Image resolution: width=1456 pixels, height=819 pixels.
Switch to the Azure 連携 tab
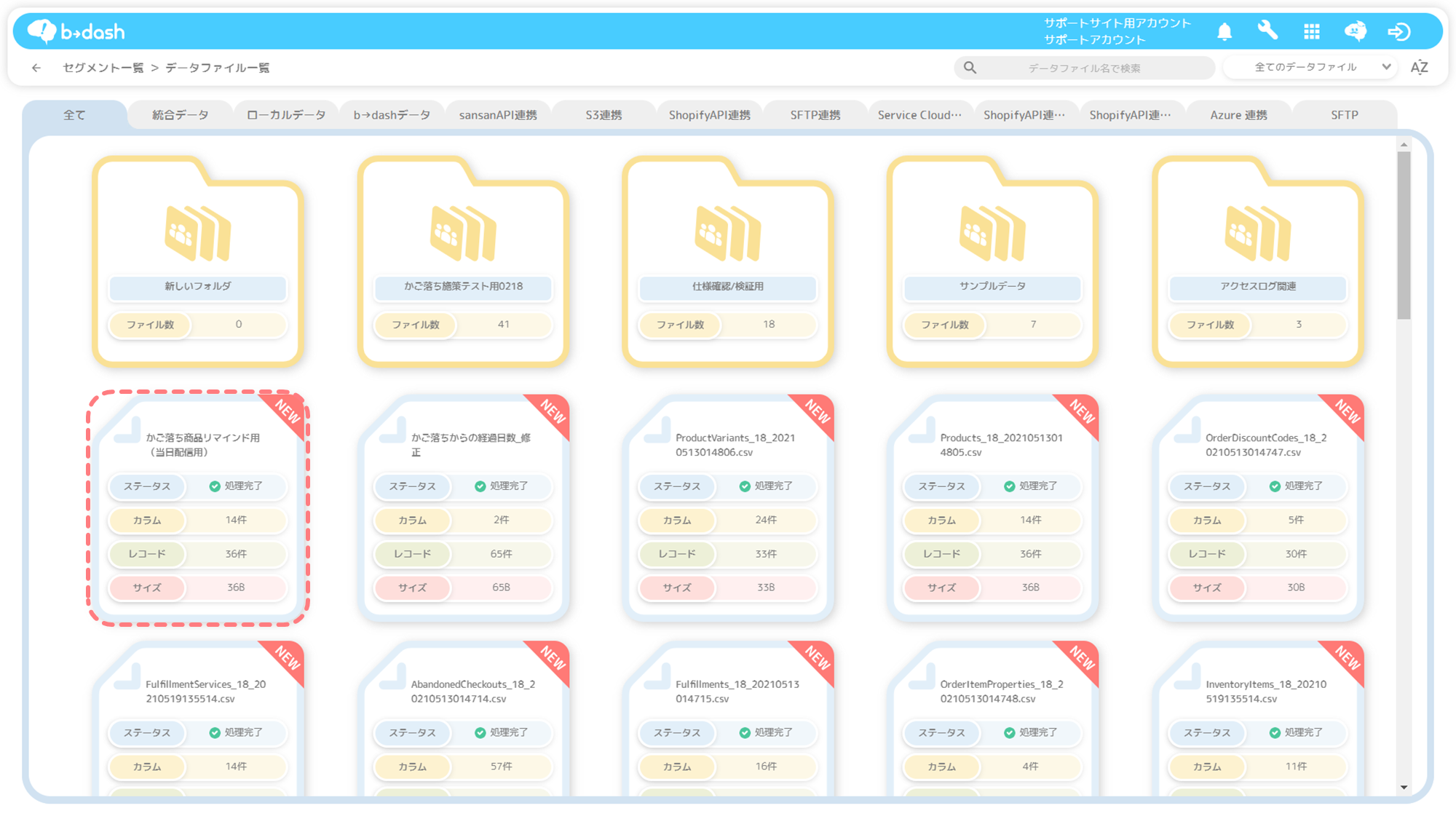click(1238, 115)
